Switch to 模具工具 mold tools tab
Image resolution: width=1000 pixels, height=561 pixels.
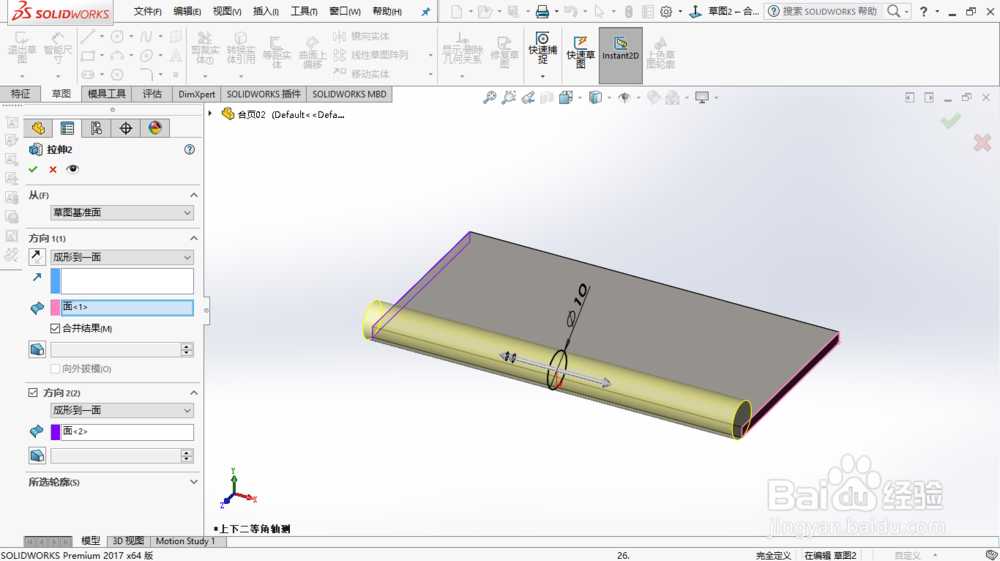tap(107, 94)
